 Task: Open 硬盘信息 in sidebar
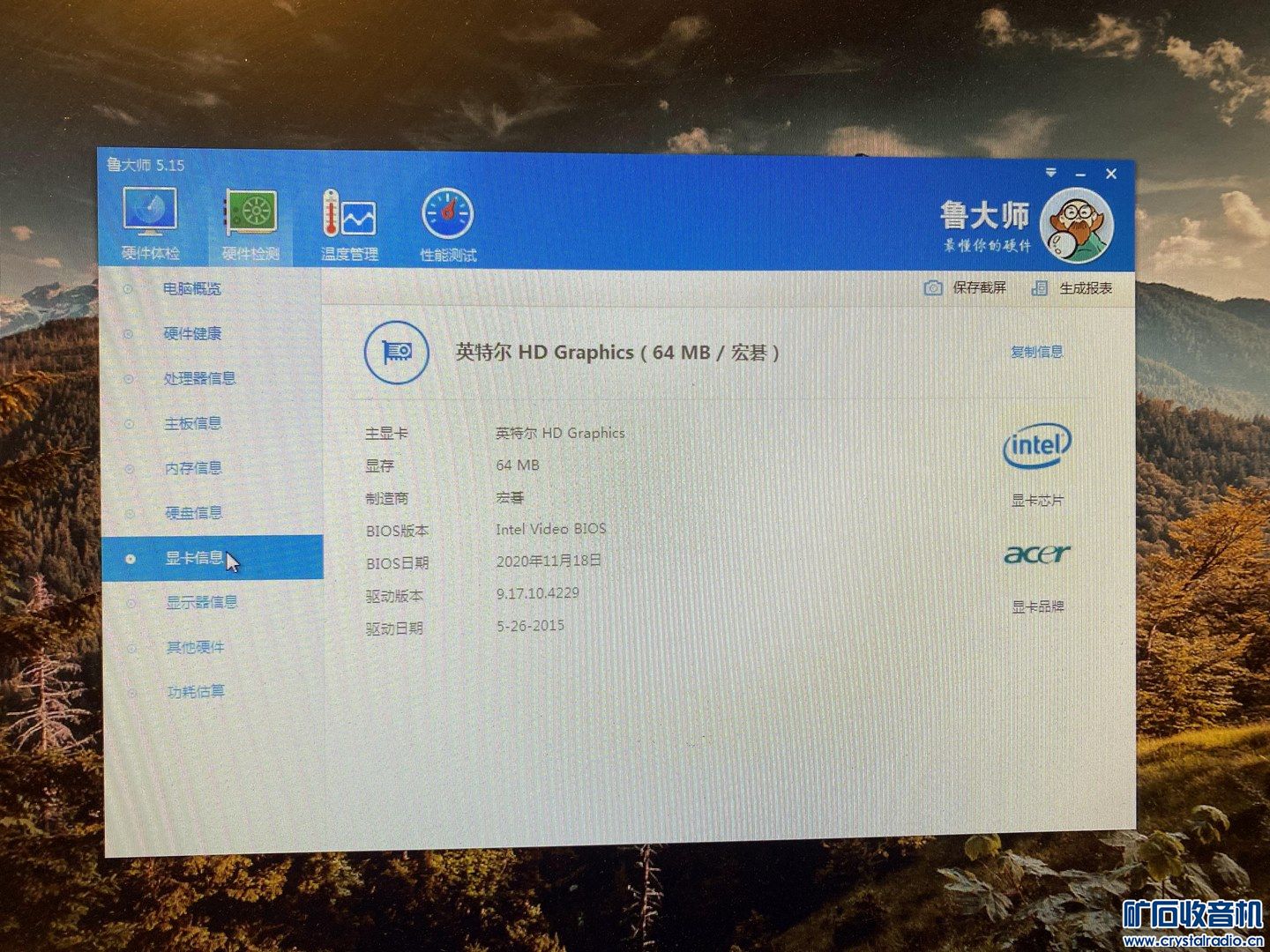[x=194, y=513]
